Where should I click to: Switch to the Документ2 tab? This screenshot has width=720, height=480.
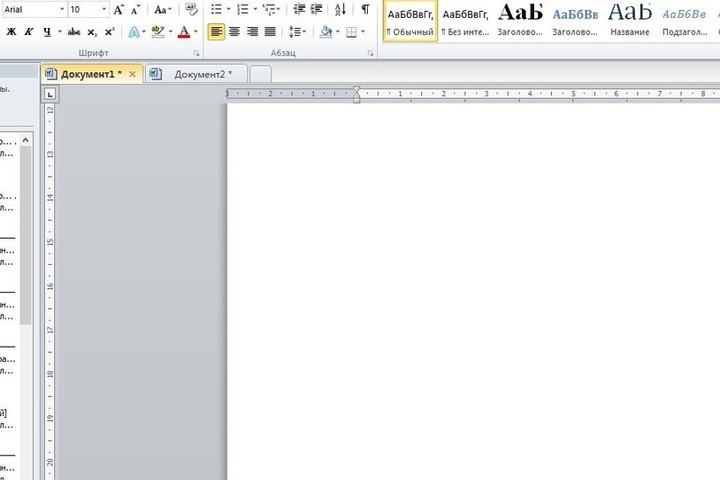click(200, 74)
